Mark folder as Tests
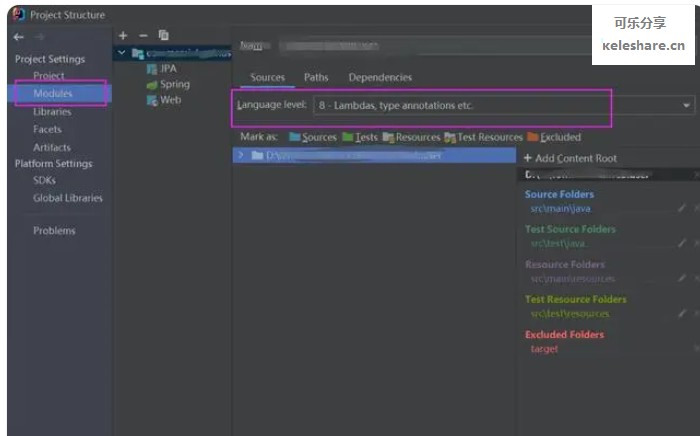 (x=360, y=137)
